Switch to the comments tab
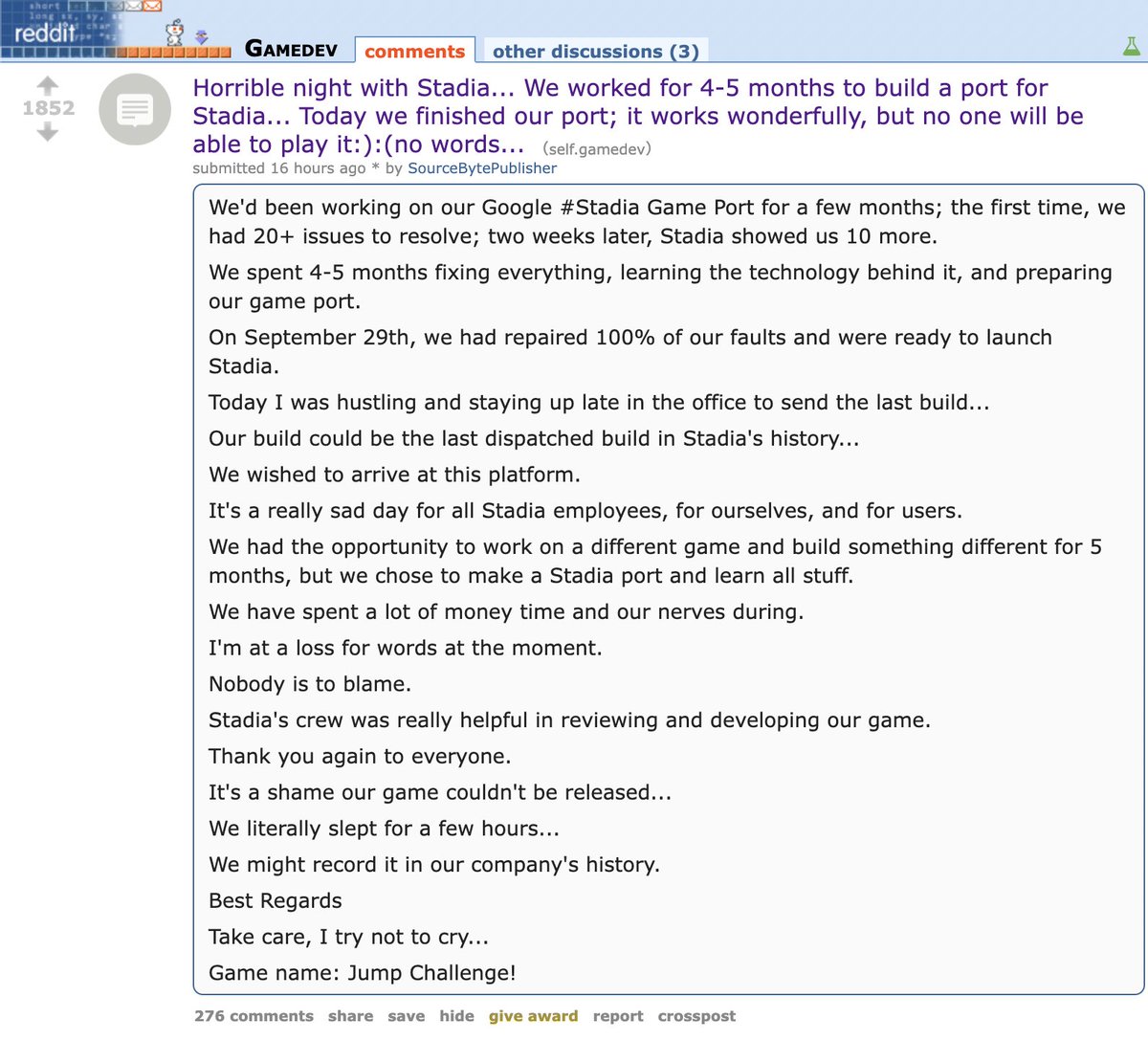 (414, 52)
